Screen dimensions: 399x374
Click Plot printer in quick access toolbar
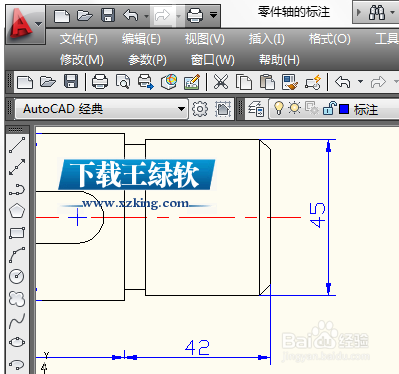[195, 15]
